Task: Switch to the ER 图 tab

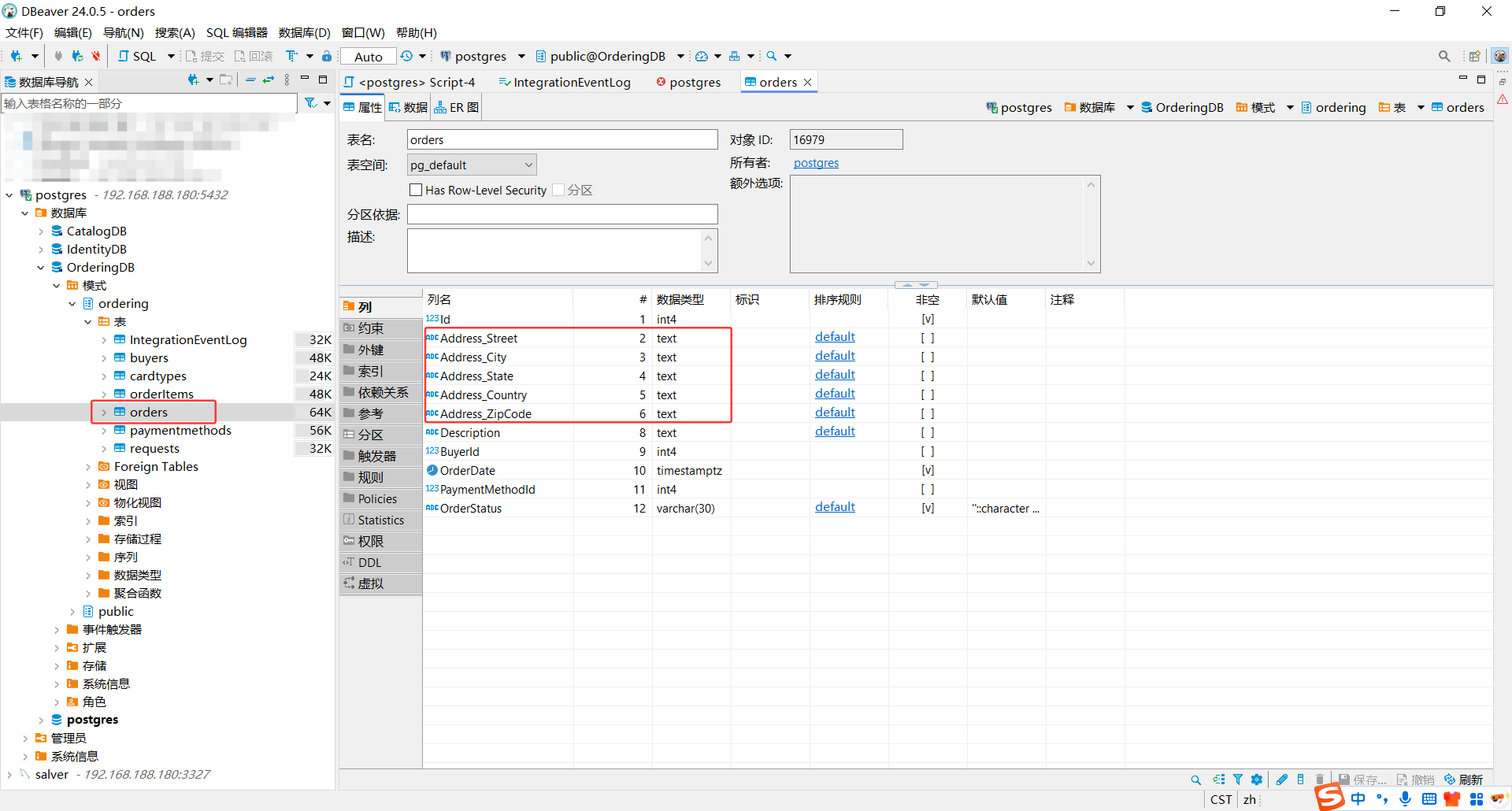Action: pyautogui.click(x=457, y=107)
